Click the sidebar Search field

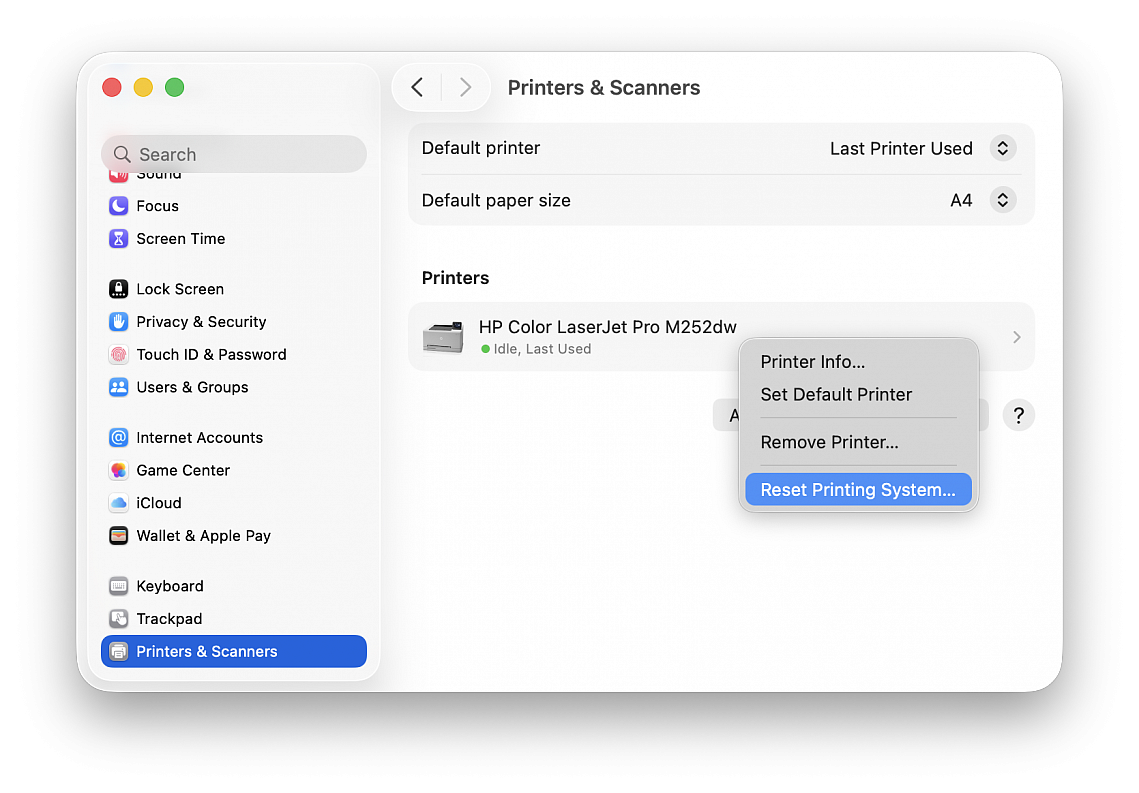pos(234,154)
